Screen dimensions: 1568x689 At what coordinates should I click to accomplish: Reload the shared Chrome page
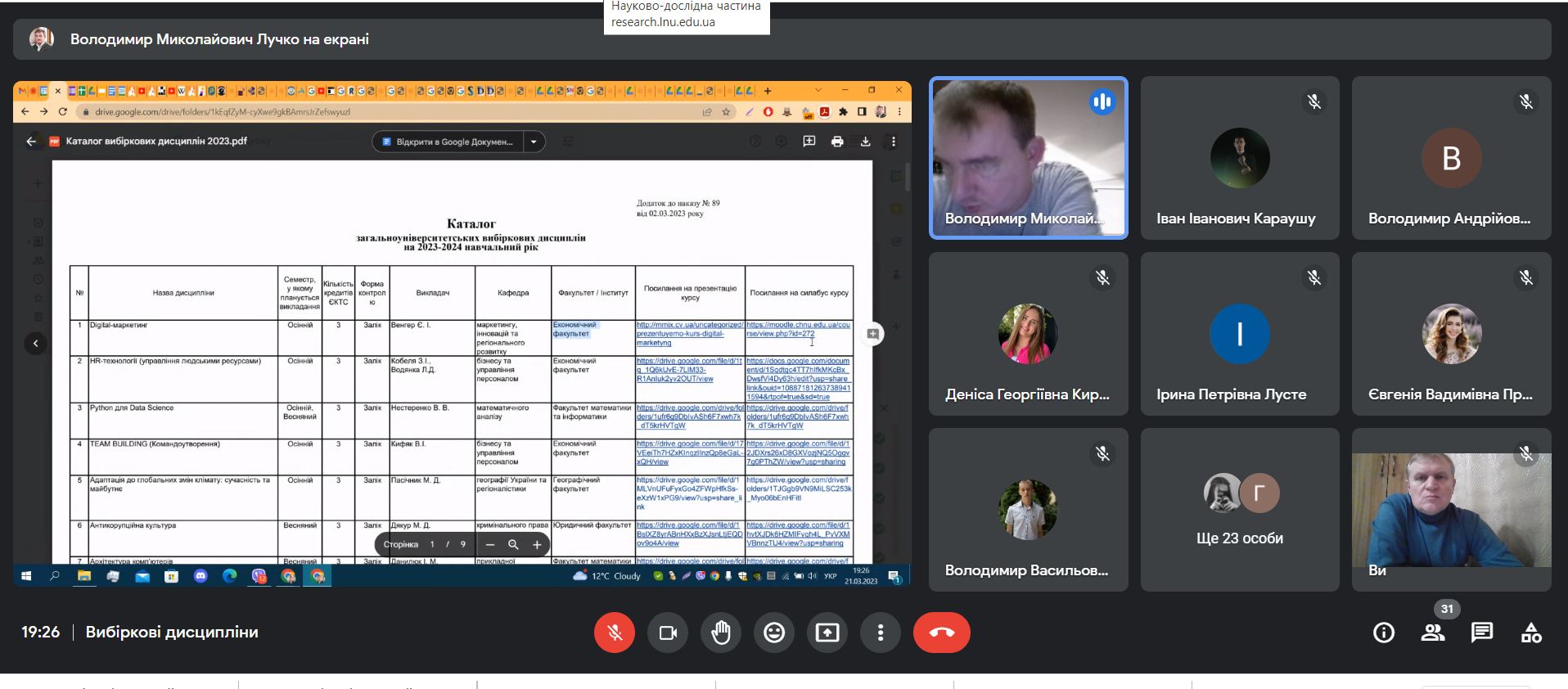(63, 112)
